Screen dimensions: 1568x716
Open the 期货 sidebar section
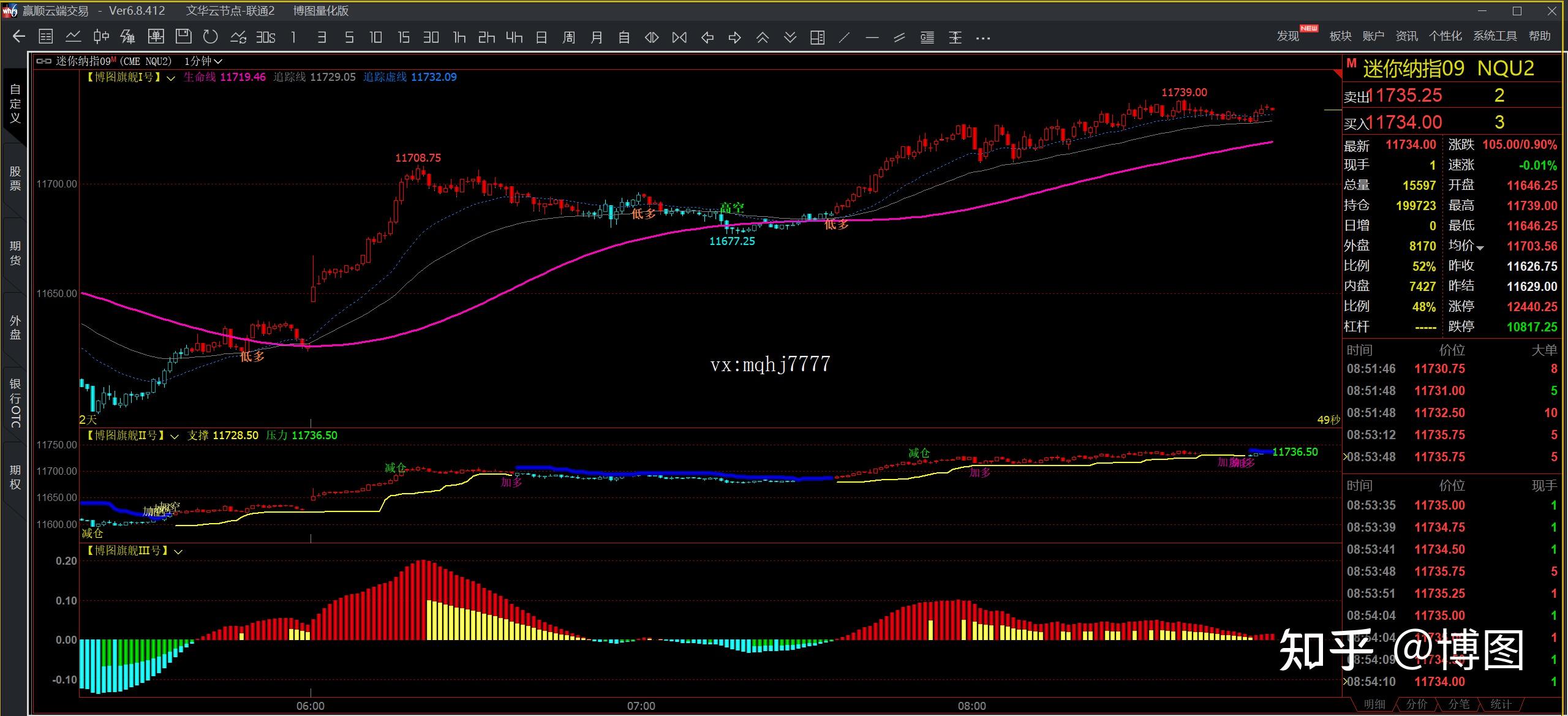[x=15, y=252]
